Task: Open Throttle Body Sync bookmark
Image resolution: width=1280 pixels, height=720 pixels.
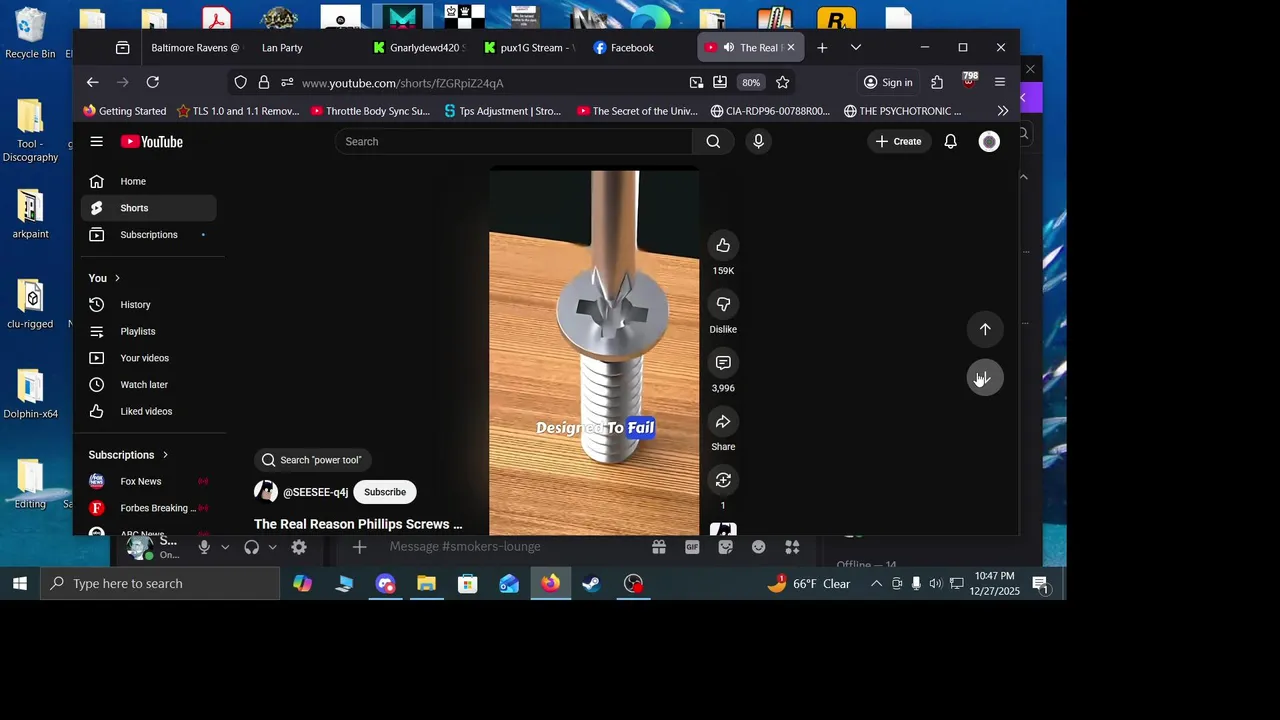Action: 370,111
